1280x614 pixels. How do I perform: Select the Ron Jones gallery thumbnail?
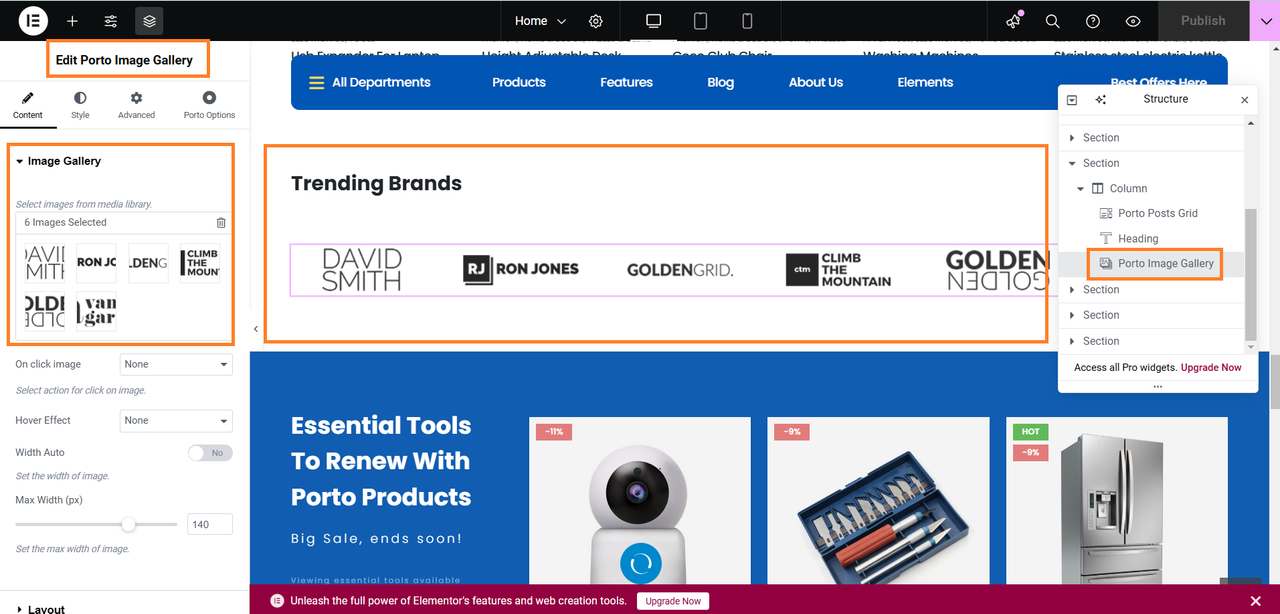[x=97, y=263]
